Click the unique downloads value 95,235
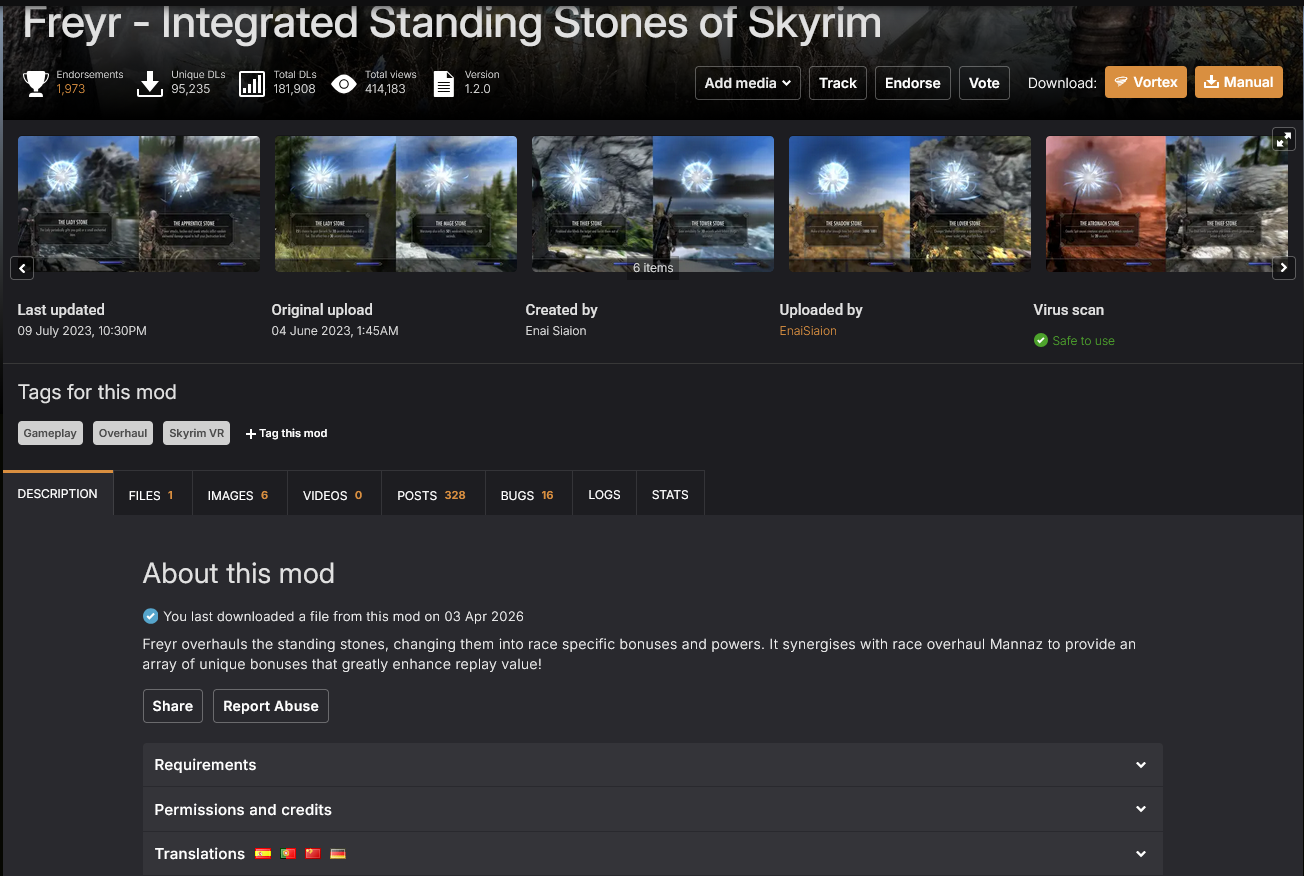 [191, 89]
